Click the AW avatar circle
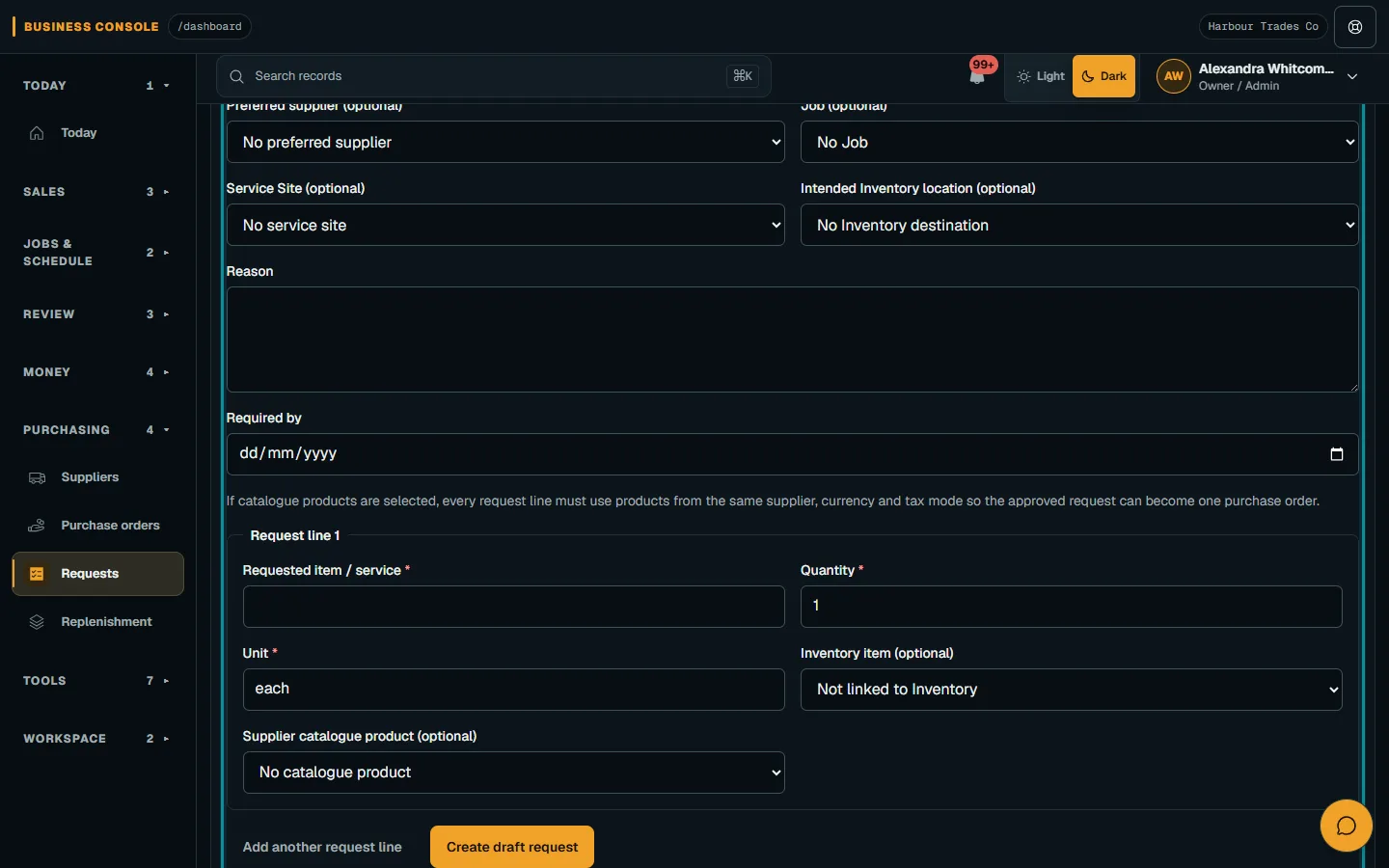Viewport: 1389px width, 868px height. [1173, 76]
